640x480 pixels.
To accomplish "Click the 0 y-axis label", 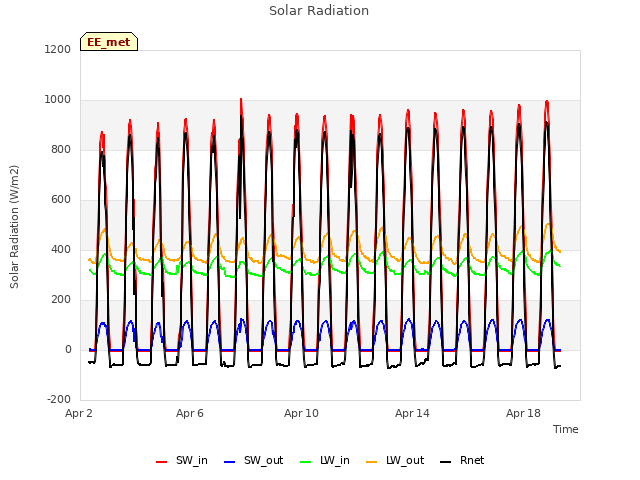I will tap(68, 349).
